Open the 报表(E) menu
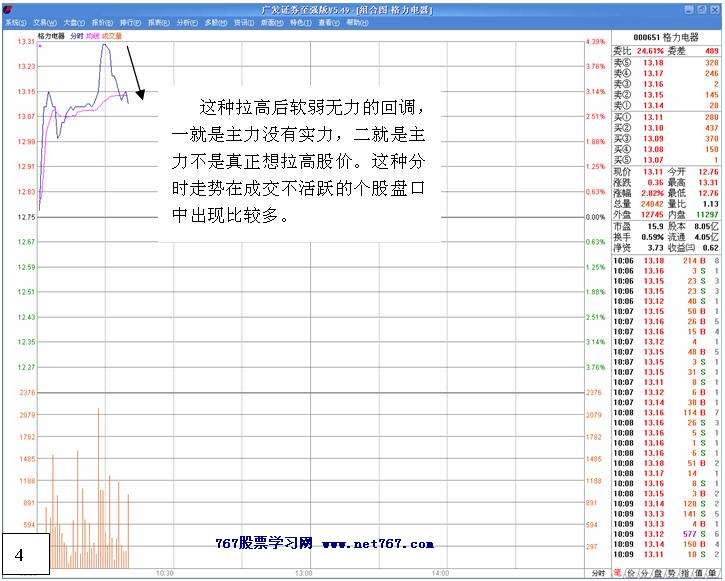The height and width of the screenshot is (581, 725). click(159, 23)
